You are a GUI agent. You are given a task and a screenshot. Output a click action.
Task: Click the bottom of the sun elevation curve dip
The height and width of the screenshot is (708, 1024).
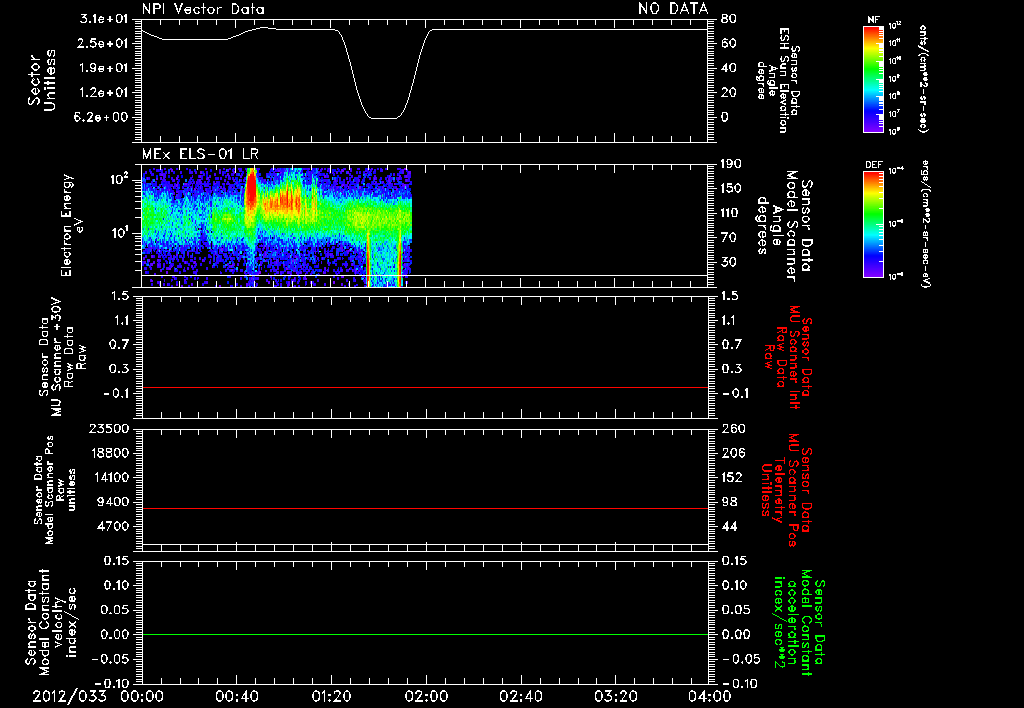pyautogui.click(x=383, y=118)
